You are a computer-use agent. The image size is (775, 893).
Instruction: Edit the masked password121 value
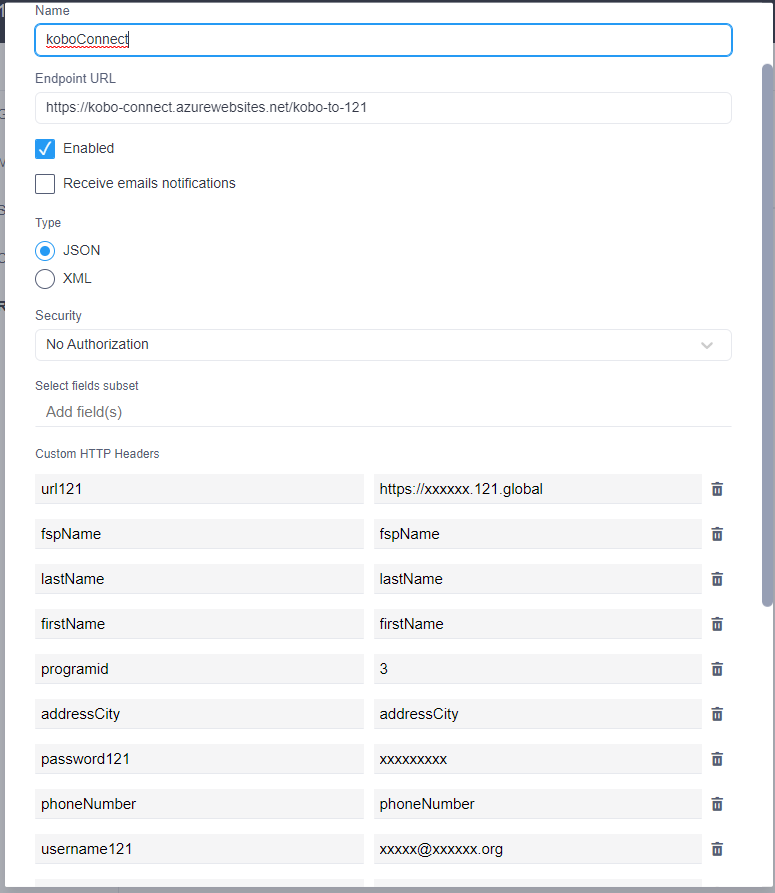point(538,759)
